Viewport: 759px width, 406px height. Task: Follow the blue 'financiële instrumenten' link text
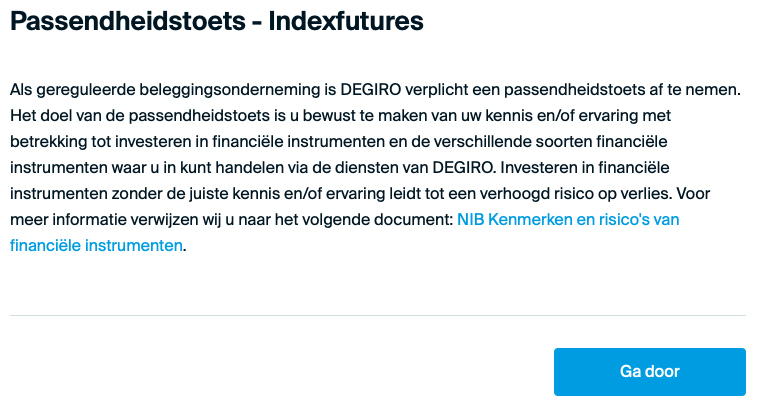pyautogui.click(x=96, y=246)
